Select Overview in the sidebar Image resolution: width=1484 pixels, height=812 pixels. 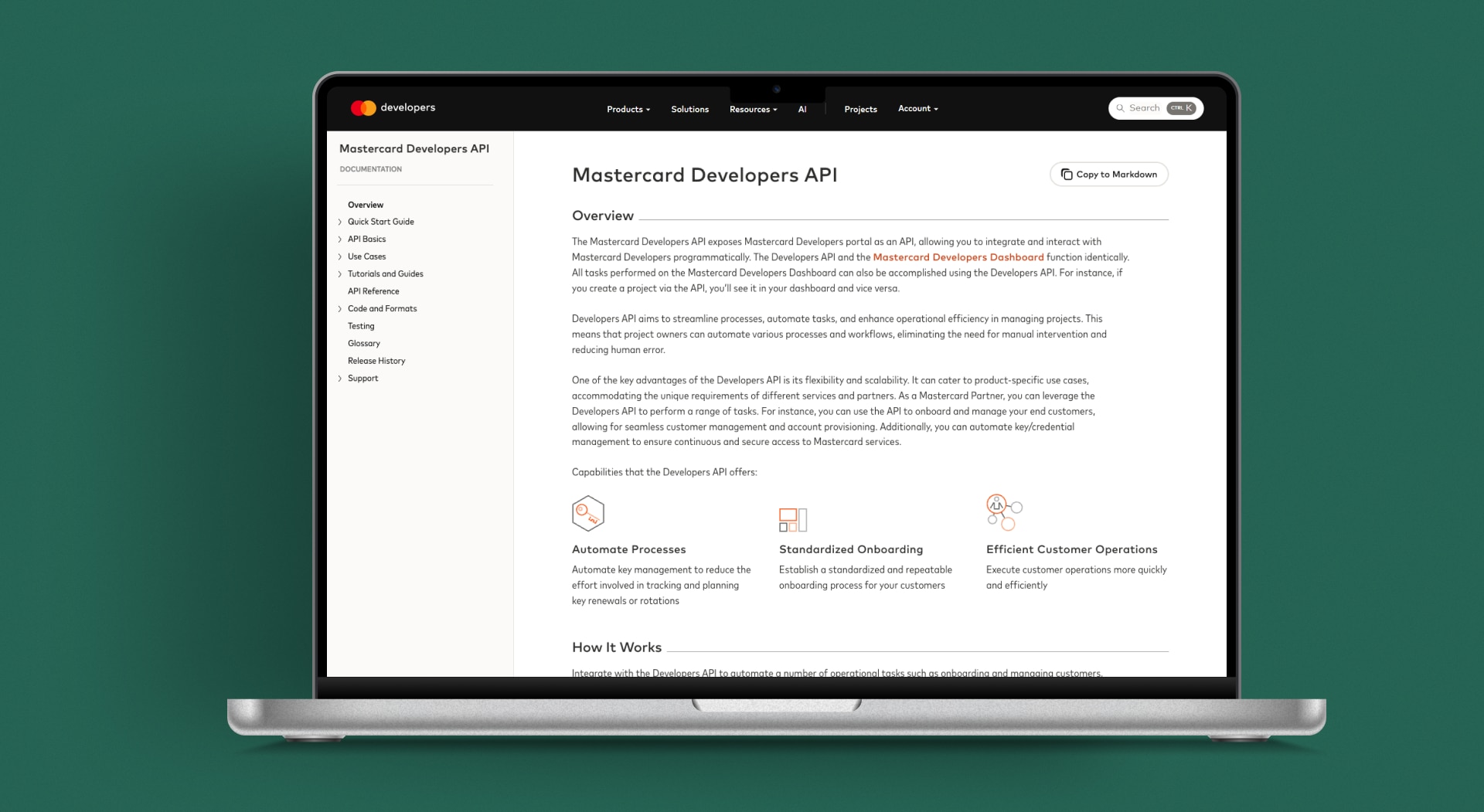point(365,205)
